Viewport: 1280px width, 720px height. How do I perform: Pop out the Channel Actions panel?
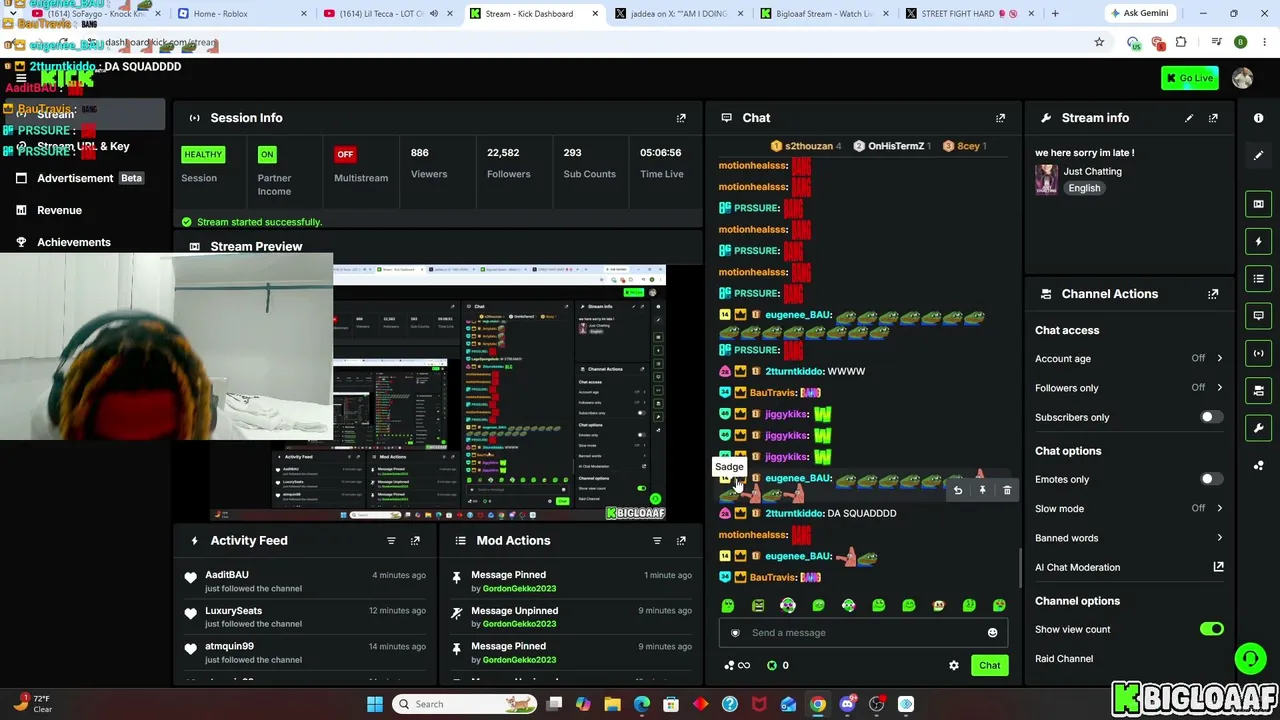1213,294
